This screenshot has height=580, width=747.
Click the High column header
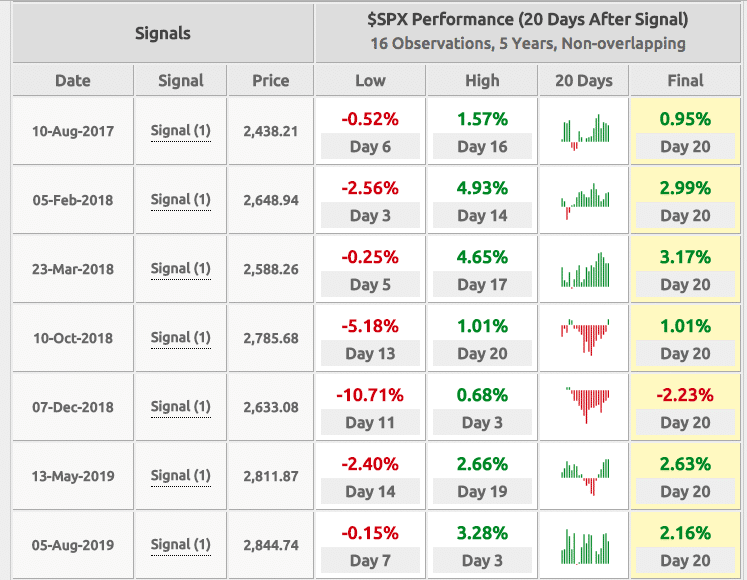(483, 81)
